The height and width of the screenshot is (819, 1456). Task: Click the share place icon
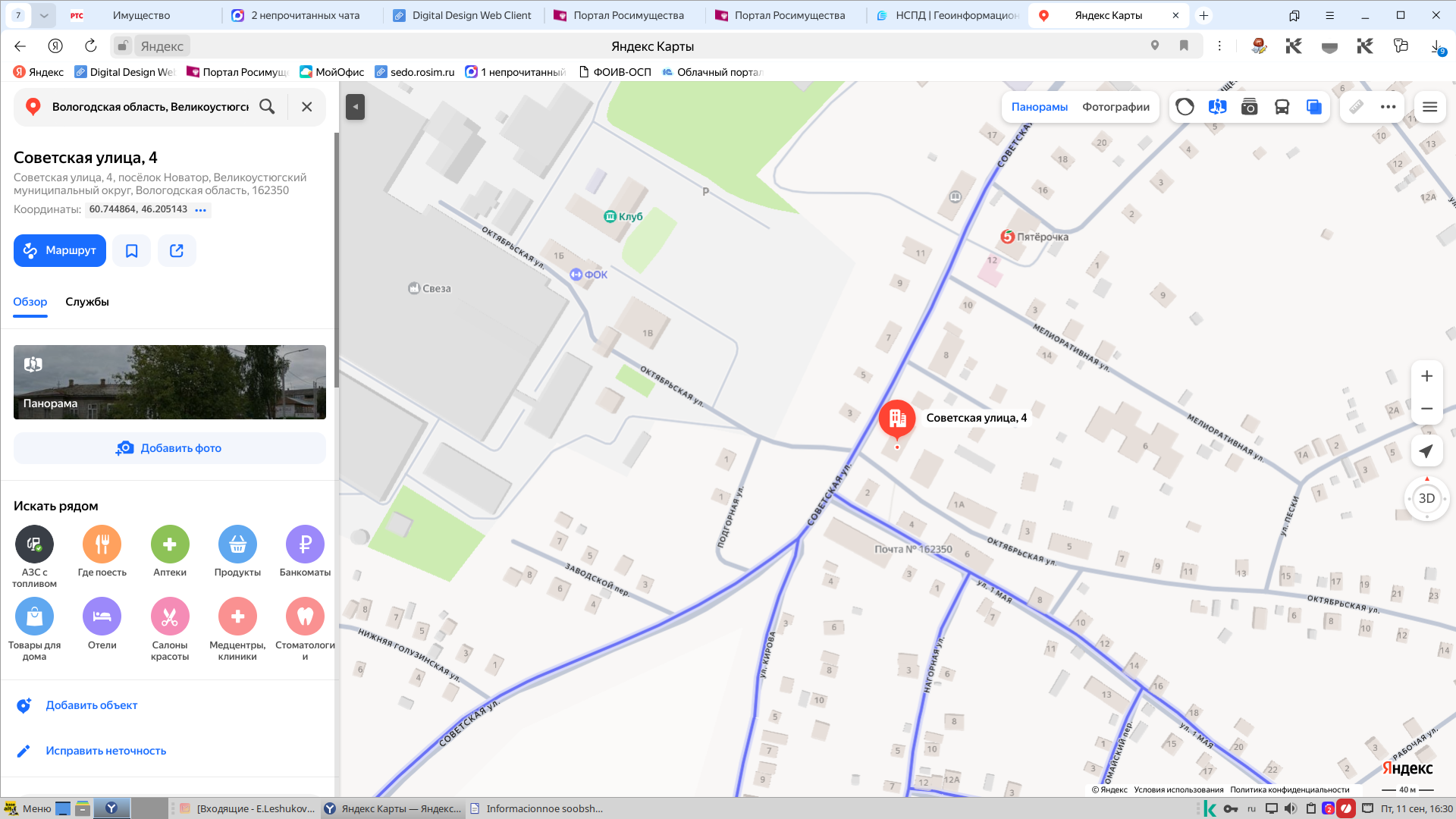coord(177,250)
